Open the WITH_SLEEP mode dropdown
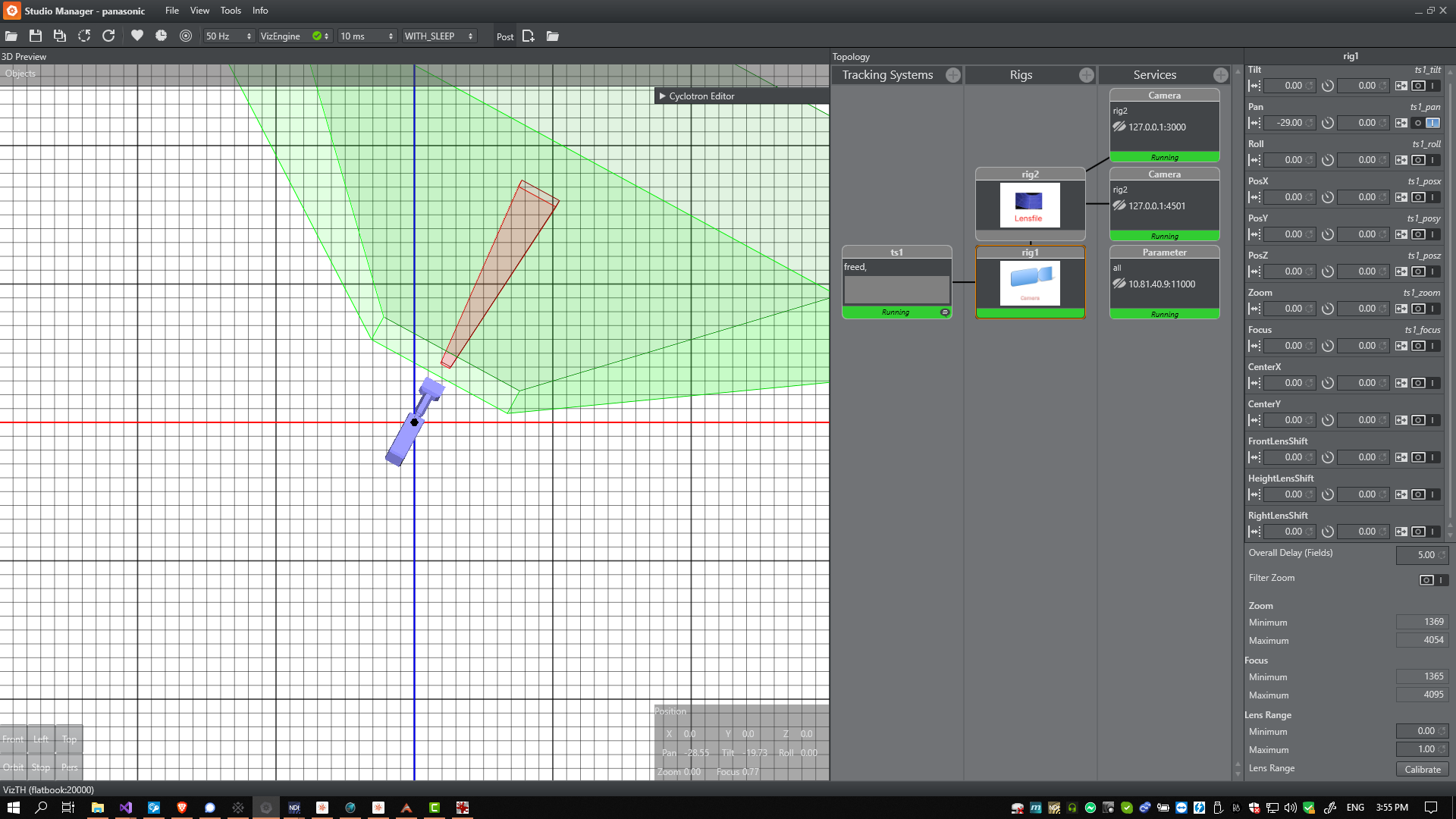1456x819 pixels. (439, 36)
